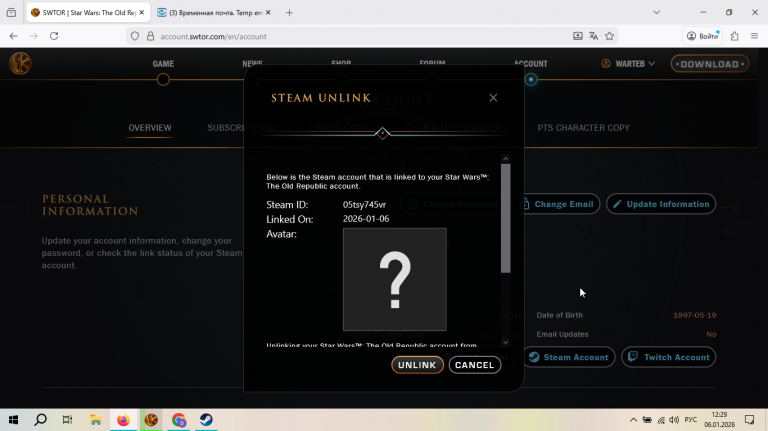Click the shield tracking protection icon

135,36
